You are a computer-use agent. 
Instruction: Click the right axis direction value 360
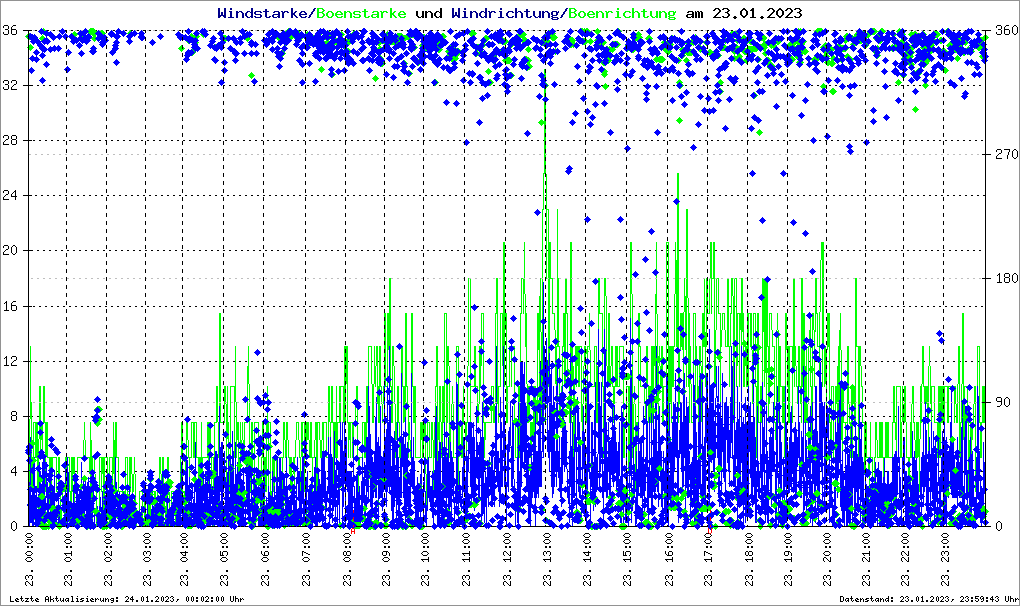tap(1007, 31)
